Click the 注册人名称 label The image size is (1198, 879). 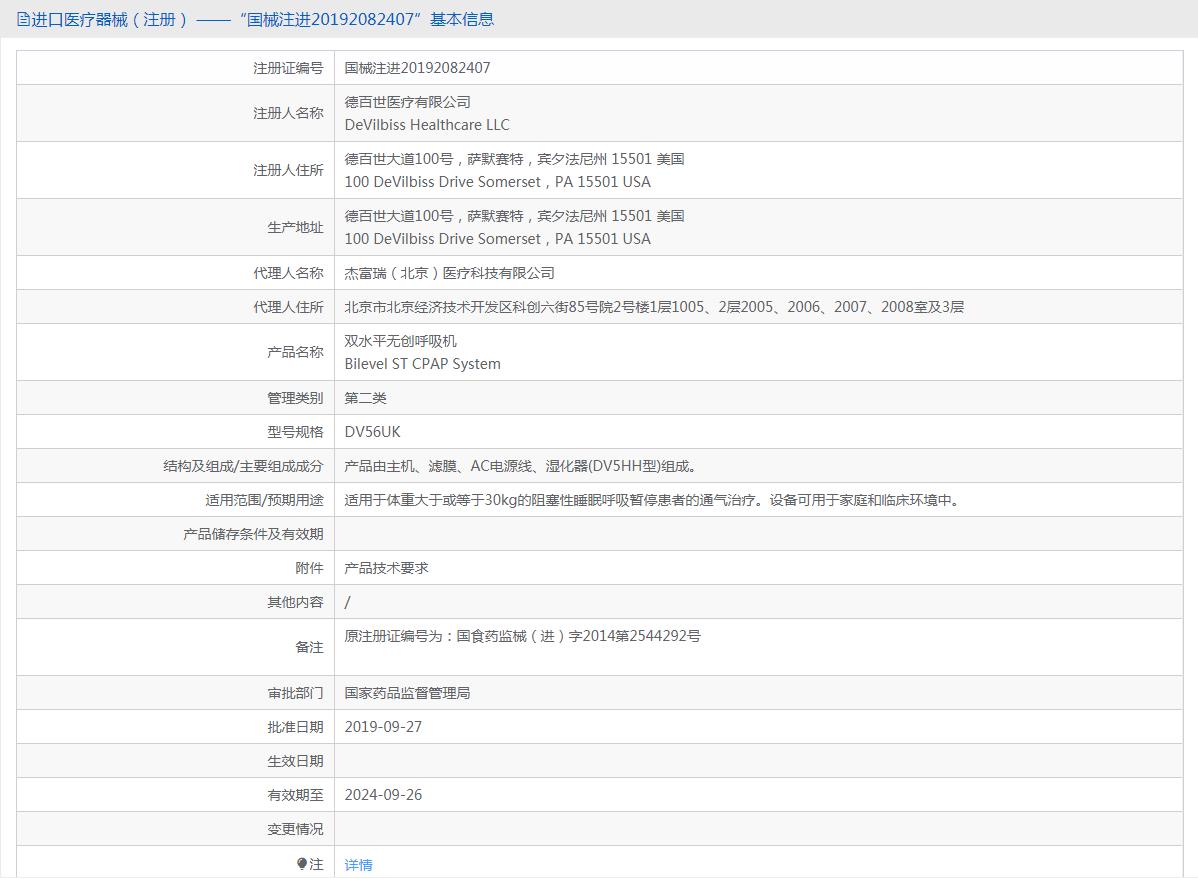(x=288, y=113)
